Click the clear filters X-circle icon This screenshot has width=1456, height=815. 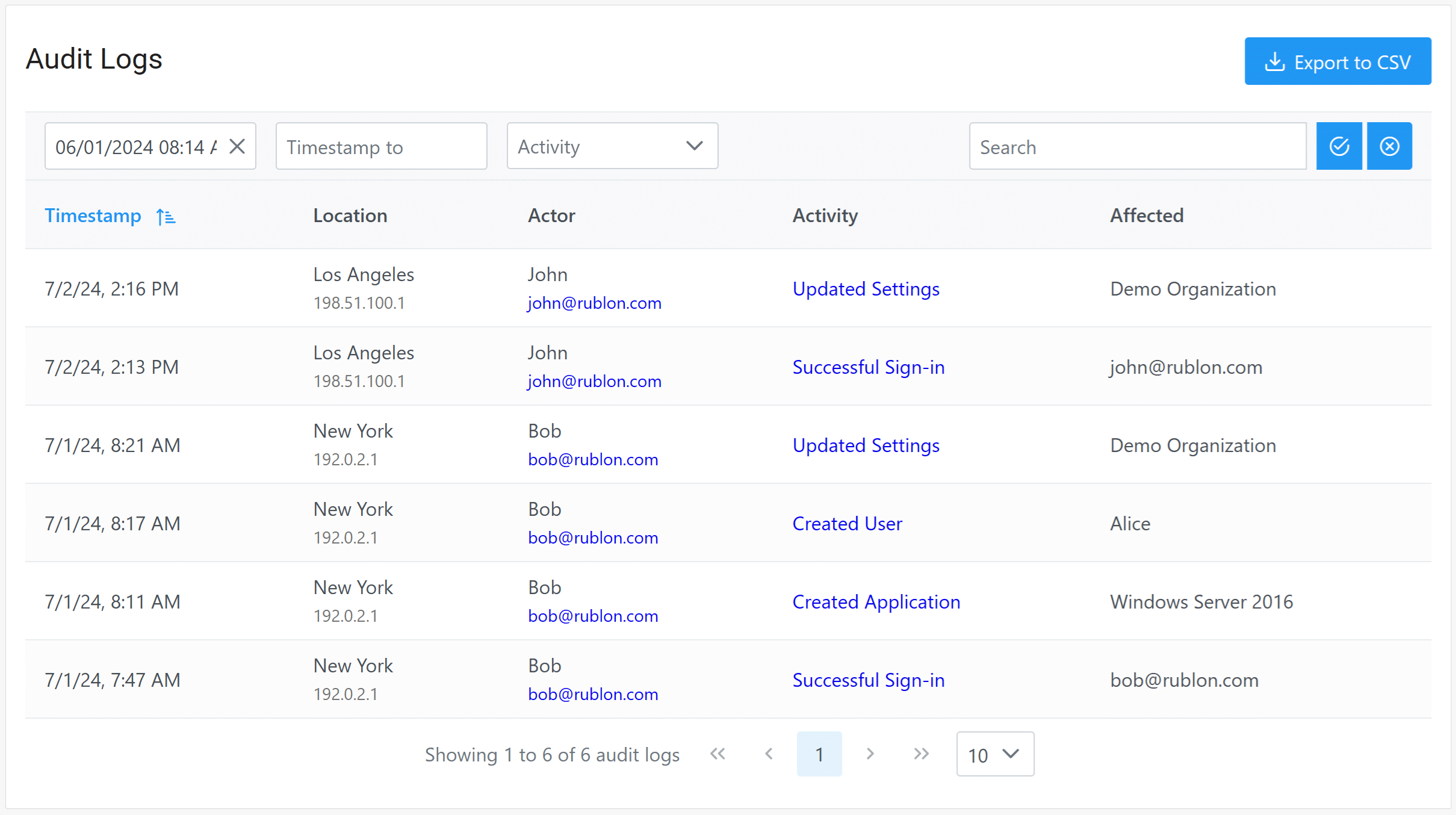(x=1389, y=146)
